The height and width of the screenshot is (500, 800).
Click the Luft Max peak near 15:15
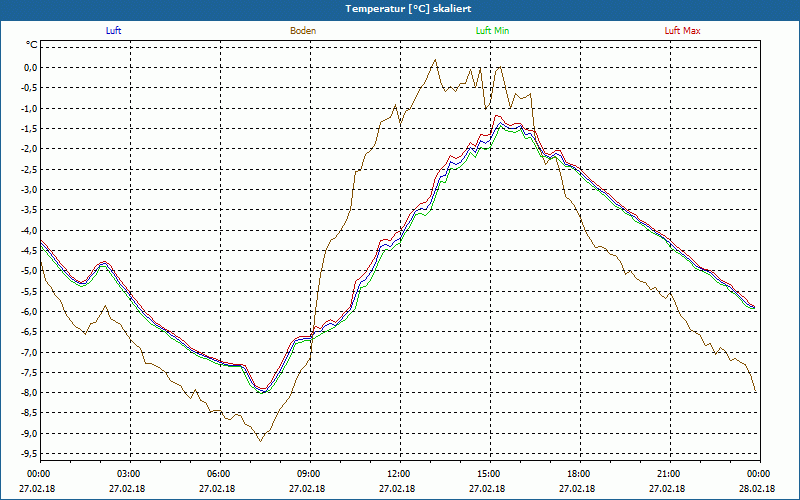pyautogui.click(x=497, y=116)
